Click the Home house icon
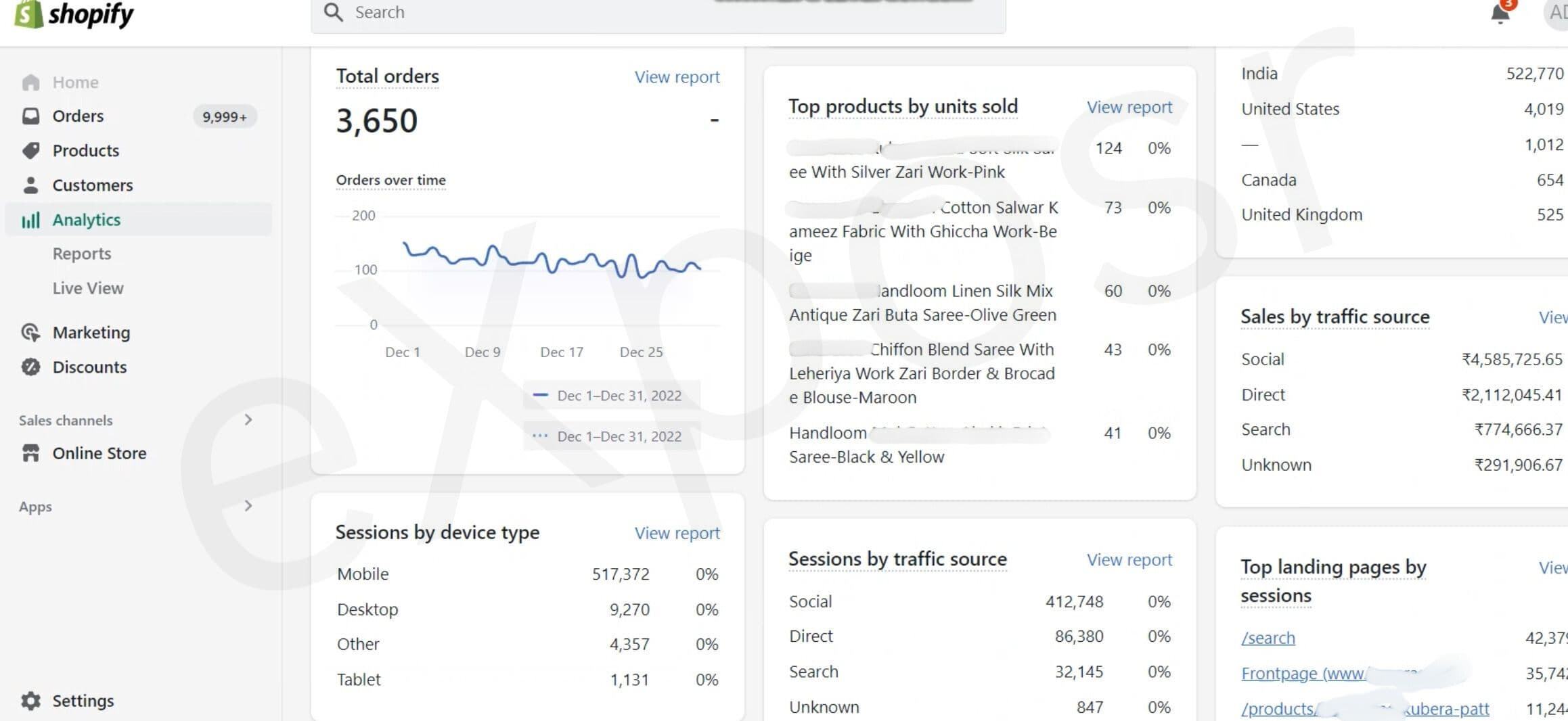 (x=30, y=83)
